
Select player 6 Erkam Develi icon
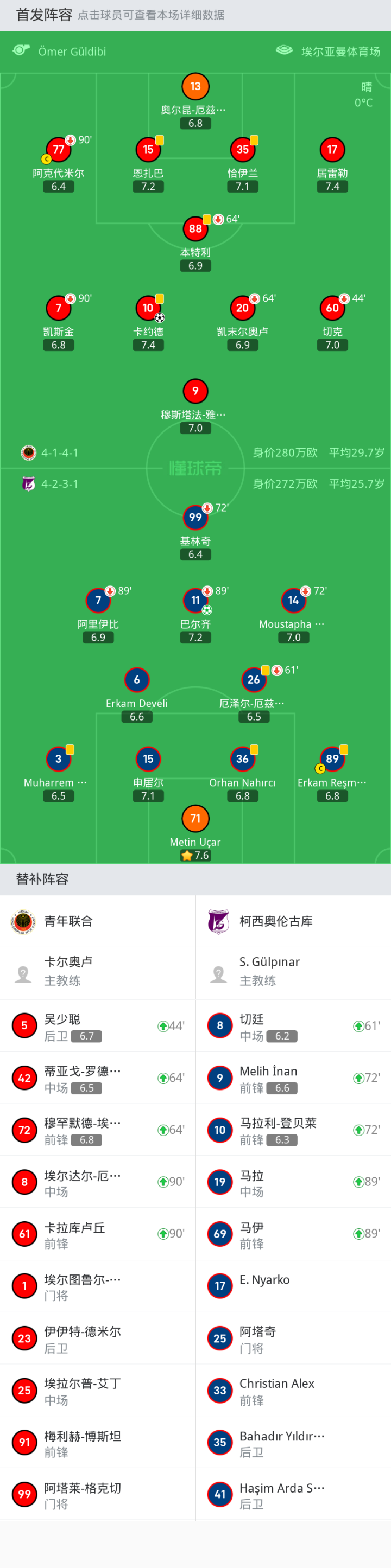point(136,680)
